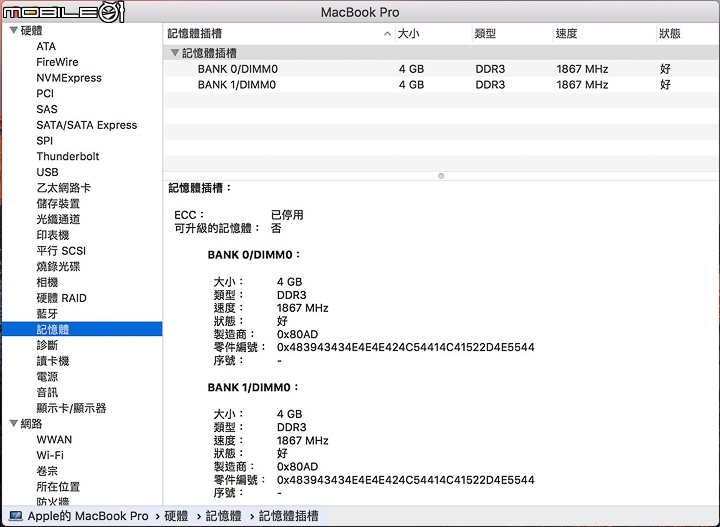Select 藍牙 in the sidebar
Screen dimensions: 720x527
[x=47, y=314]
